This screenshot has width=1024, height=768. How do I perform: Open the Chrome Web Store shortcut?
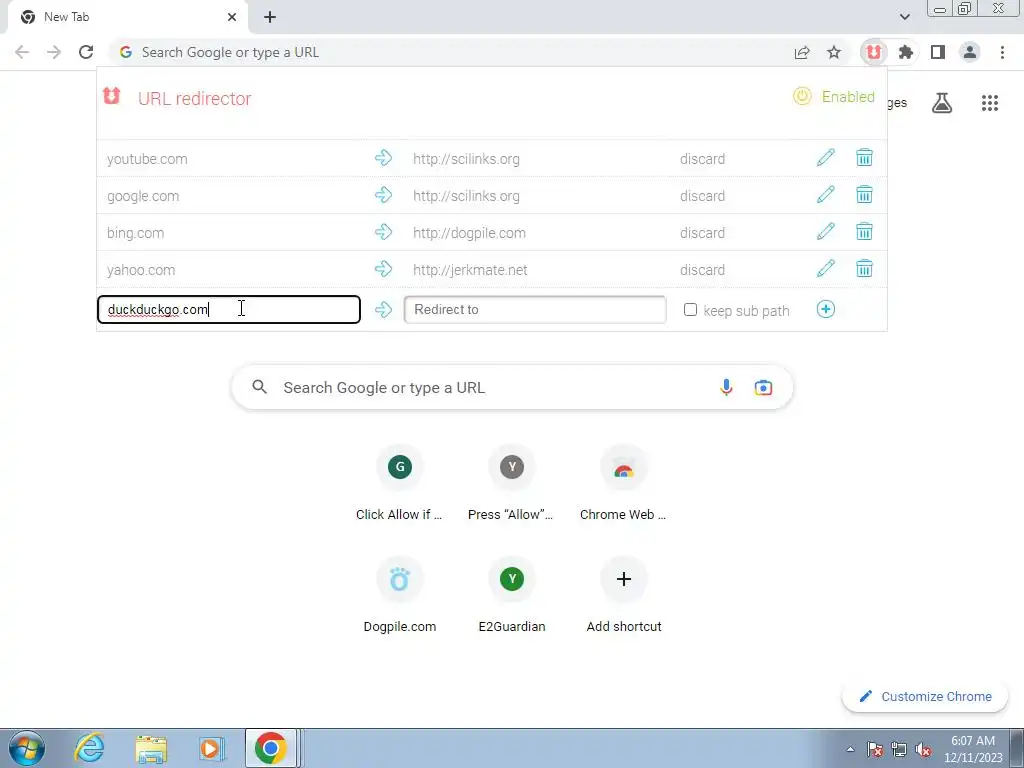(x=624, y=484)
